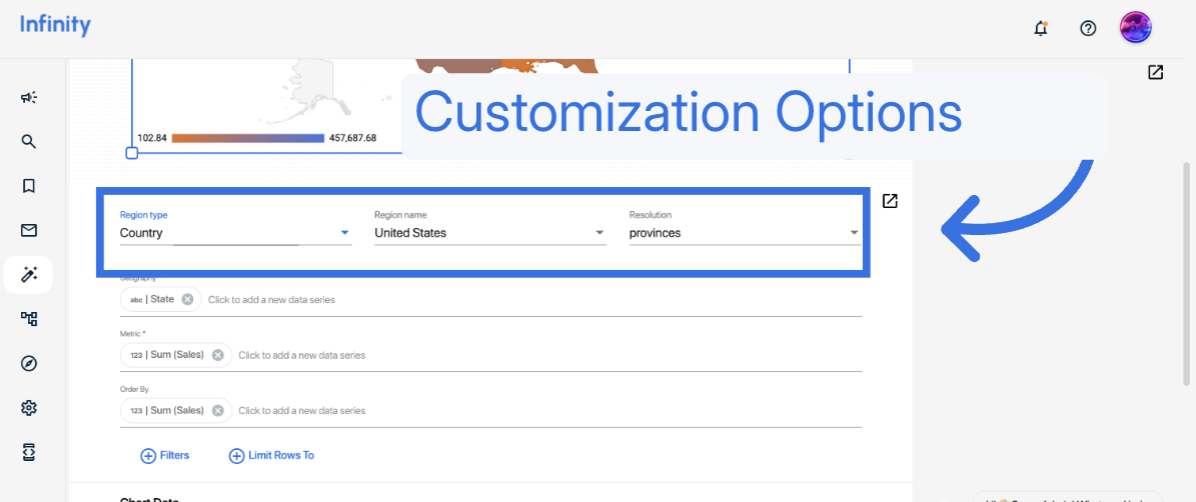
Task: Remove the State geography chip
Action: pos(187,299)
